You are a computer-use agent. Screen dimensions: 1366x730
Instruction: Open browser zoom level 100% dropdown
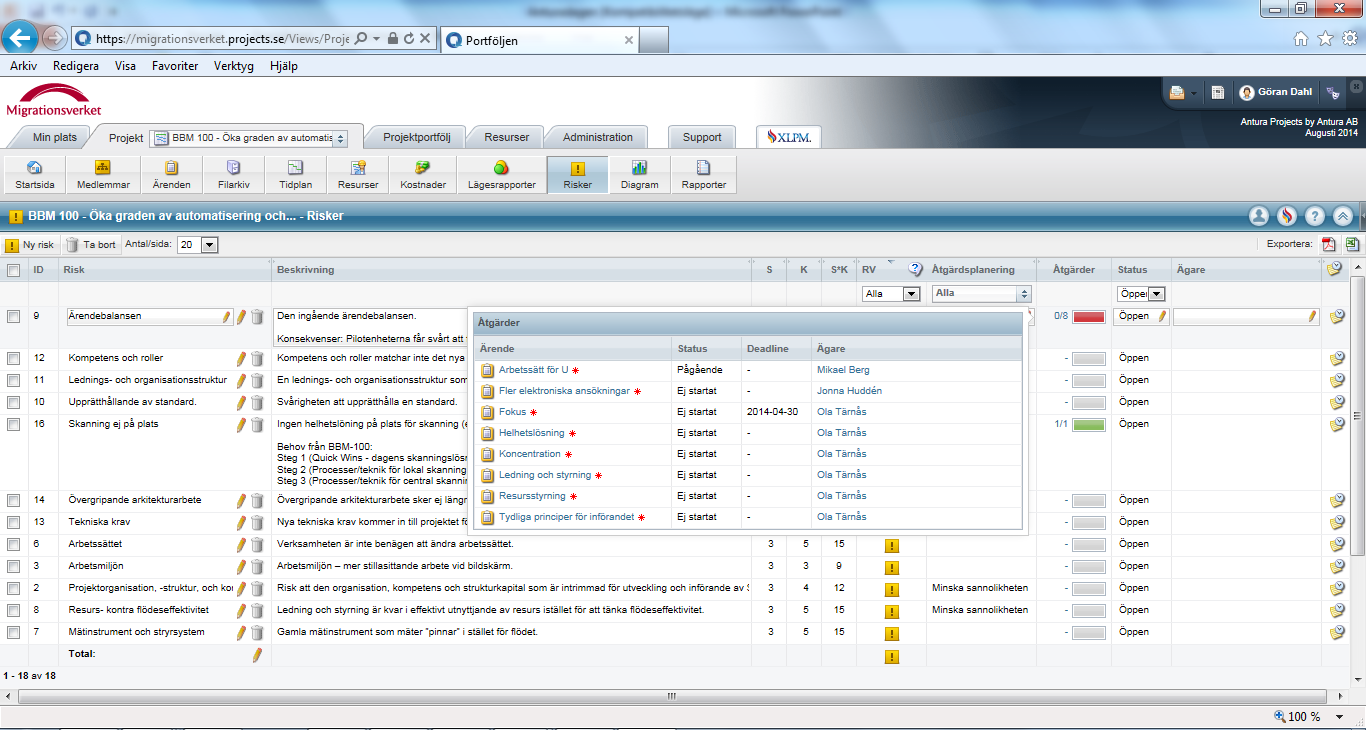[x=1342, y=717]
